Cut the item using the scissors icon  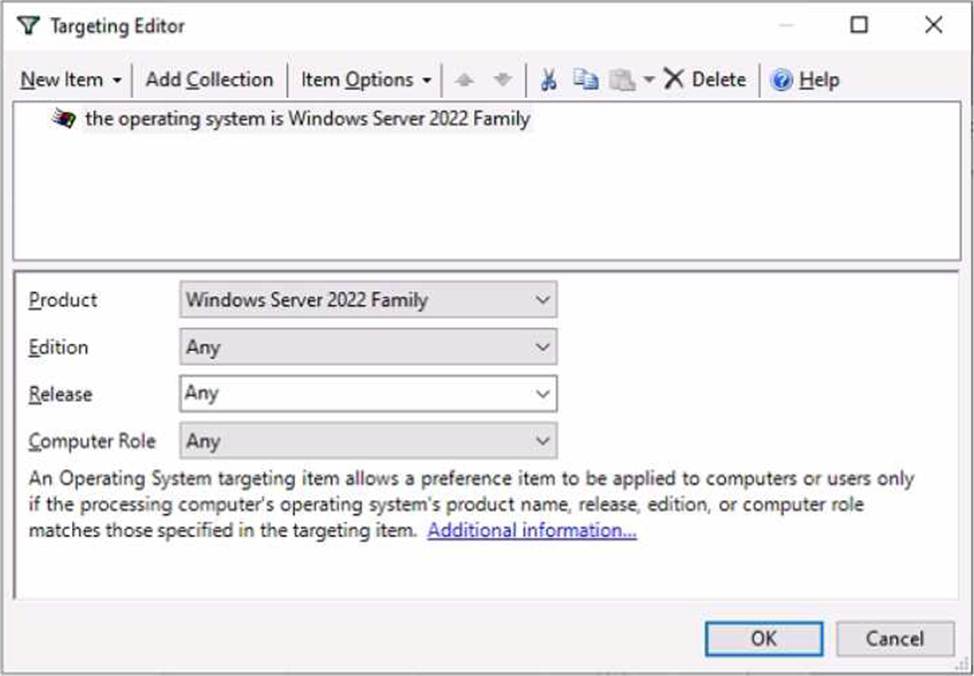pyautogui.click(x=548, y=80)
